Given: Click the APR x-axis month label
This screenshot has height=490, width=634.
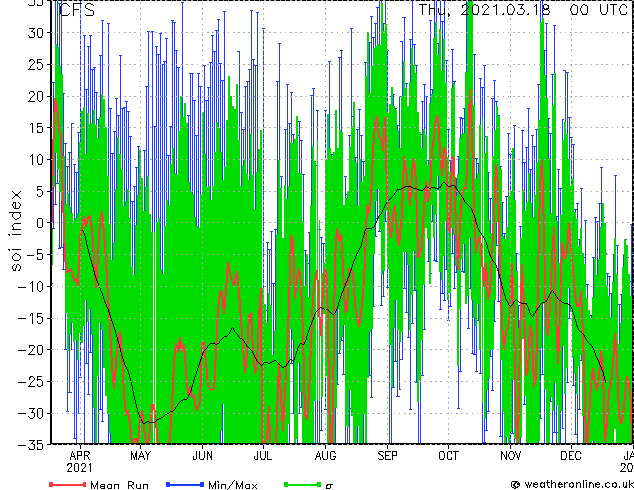Looking at the screenshot, I should [80, 456].
